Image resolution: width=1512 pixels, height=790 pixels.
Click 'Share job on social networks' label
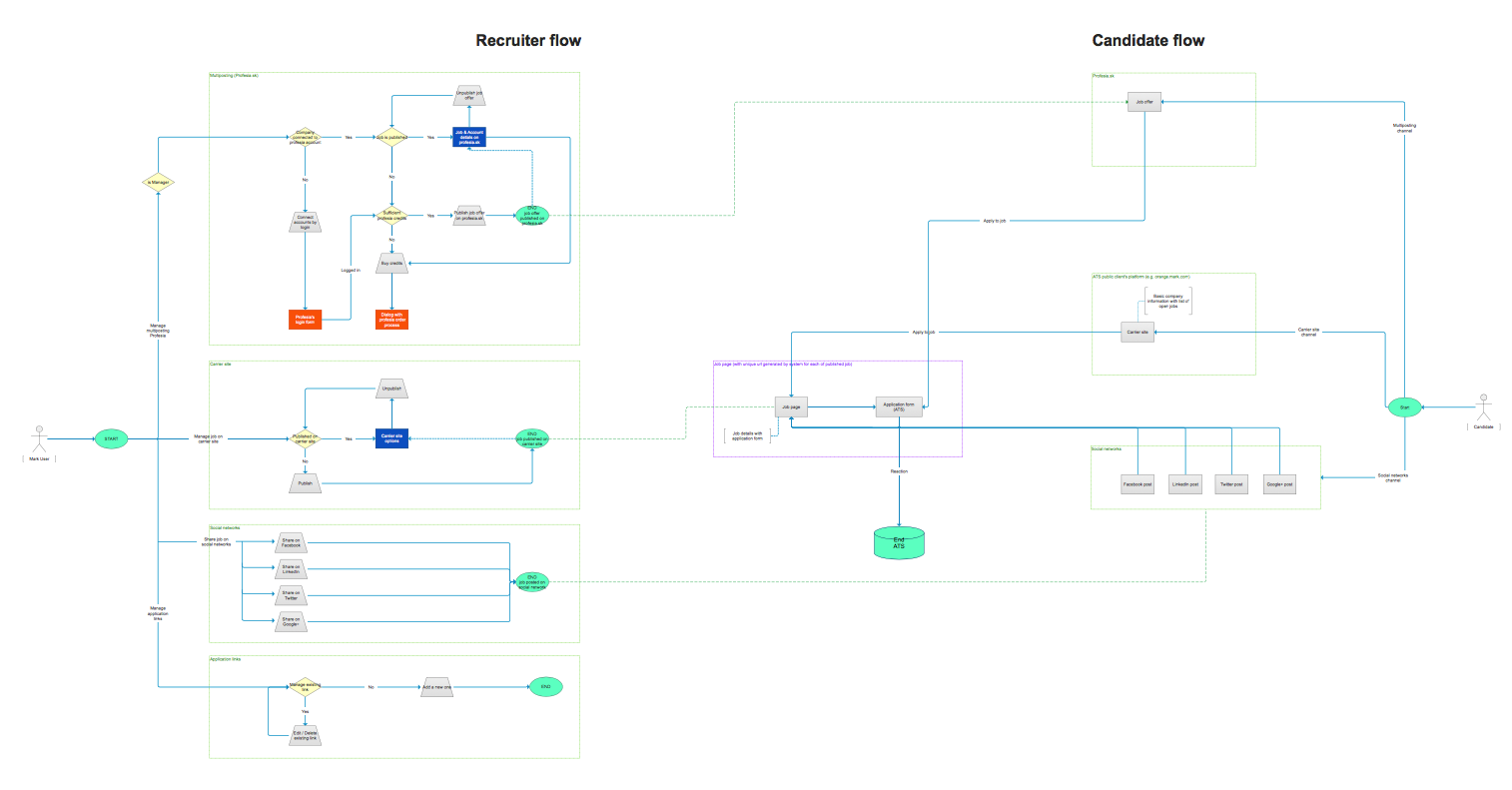click(216, 541)
